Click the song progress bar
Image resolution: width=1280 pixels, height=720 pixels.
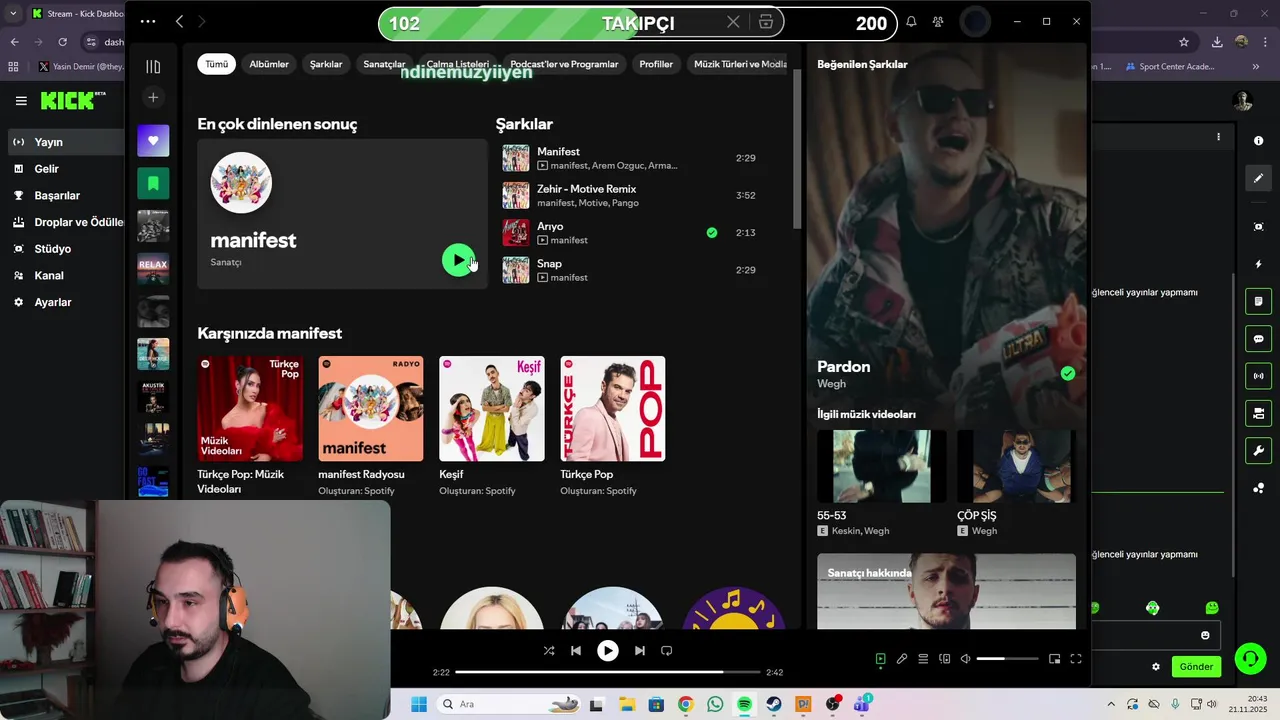(x=607, y=672)
